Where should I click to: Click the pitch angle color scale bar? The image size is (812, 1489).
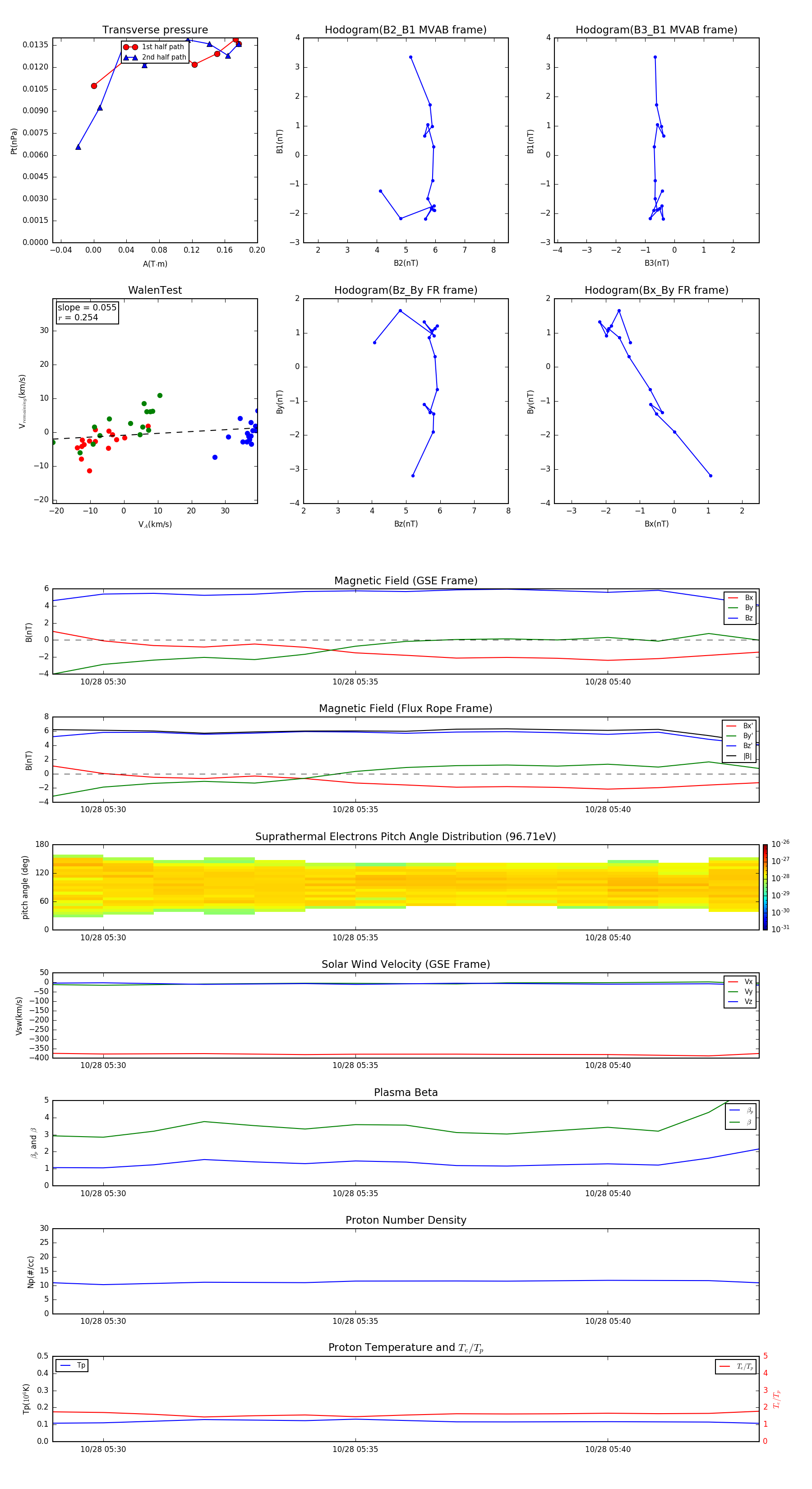point(765,887)
